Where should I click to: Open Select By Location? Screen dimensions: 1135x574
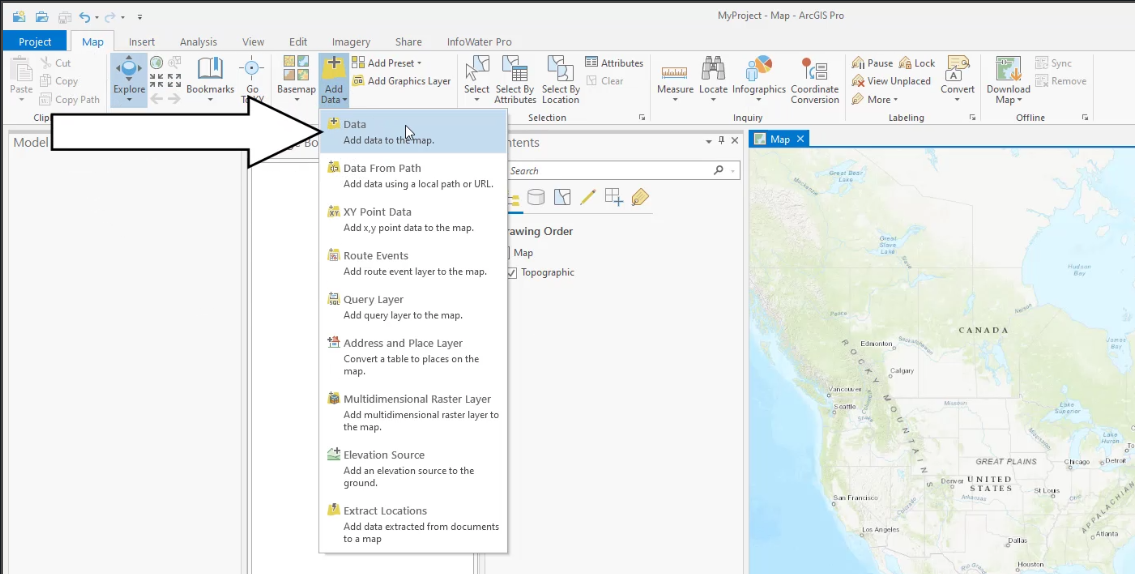coord(560,79)
